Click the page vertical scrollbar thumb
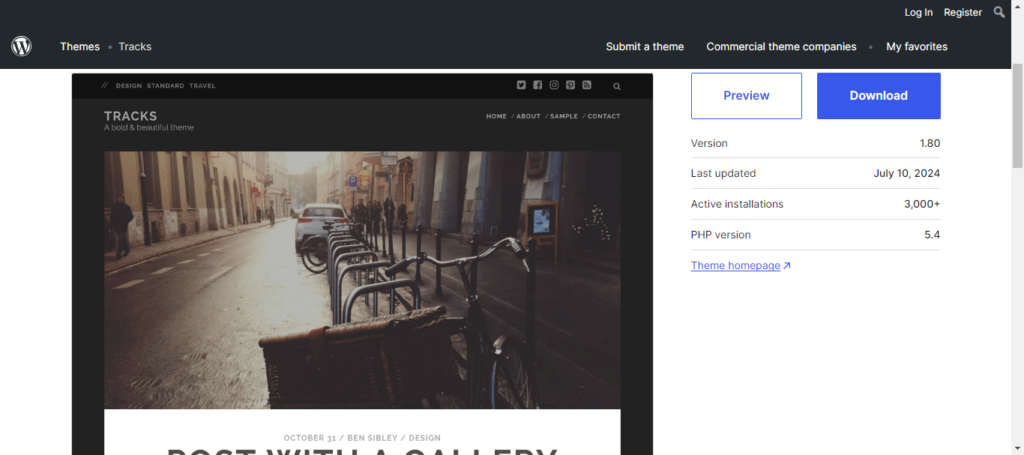The image size is (1024, 455). coord(1017,116)
